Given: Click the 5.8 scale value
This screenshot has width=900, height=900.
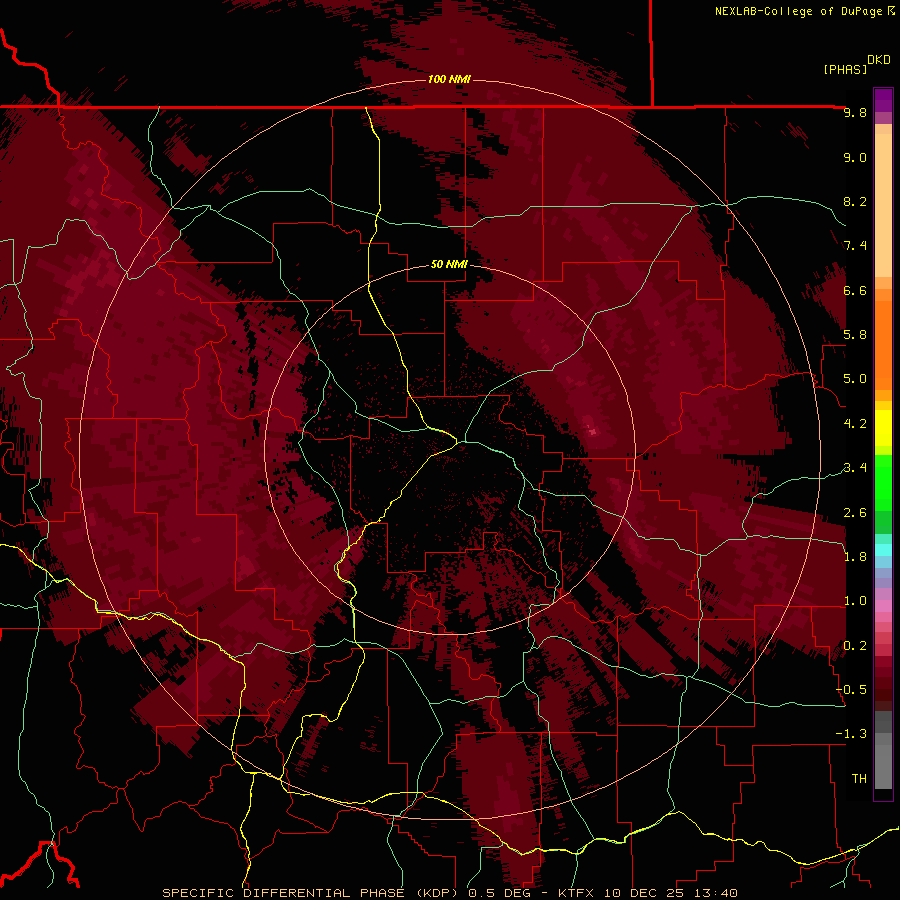Looking at the screenshot, I should tap(855, 335).
